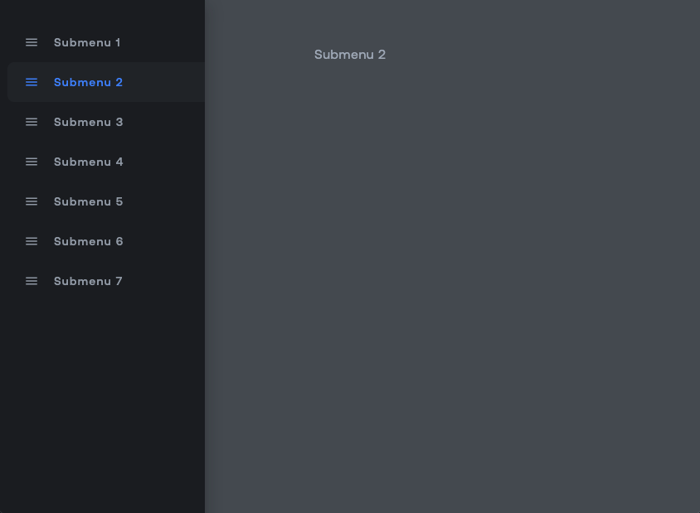Click empty sidebar area below Submenu 7
This screenshot has width=700, height=513.
tap(100, 400)
